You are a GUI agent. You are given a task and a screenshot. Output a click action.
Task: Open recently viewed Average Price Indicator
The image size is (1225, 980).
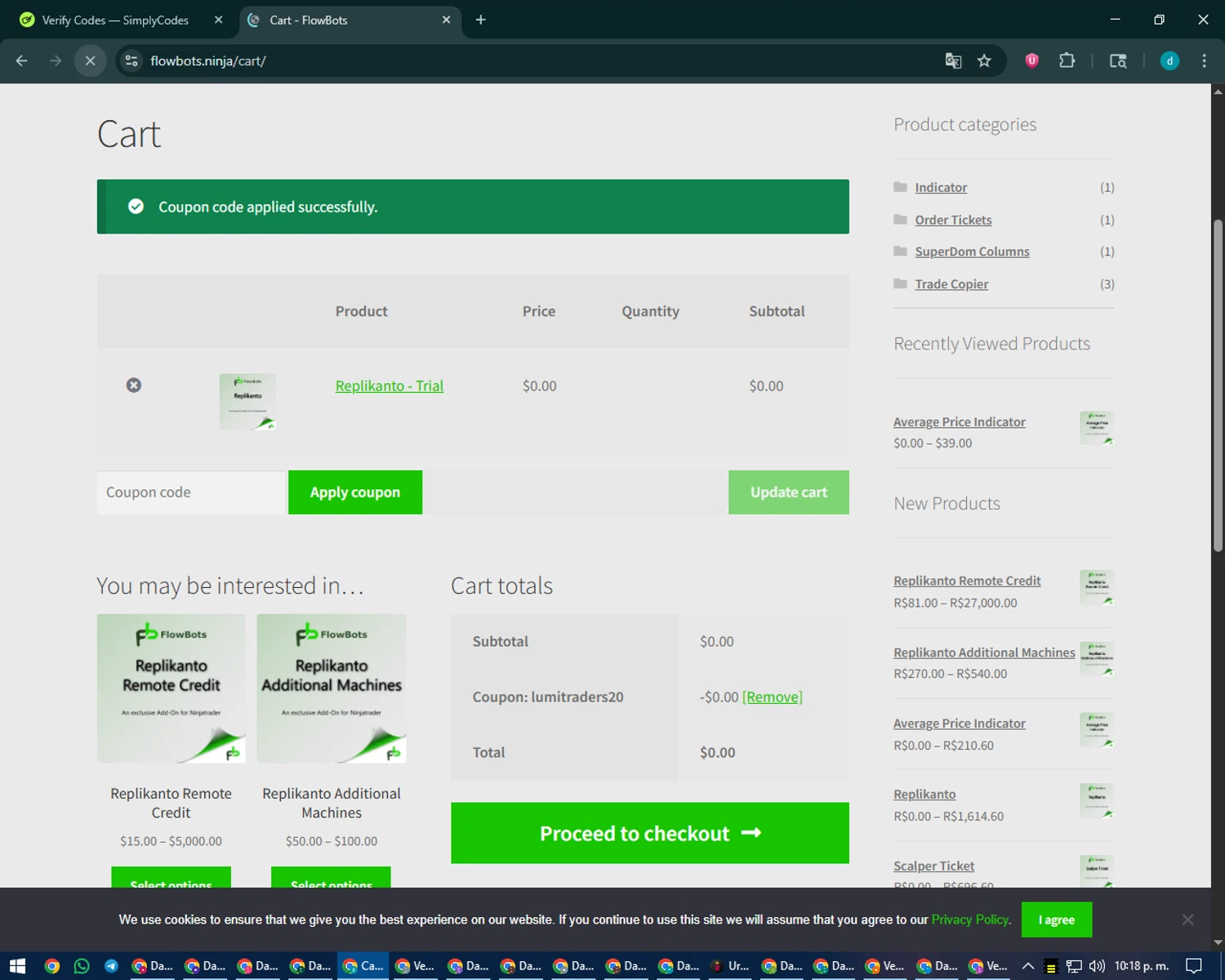click(x=960, y=422)
